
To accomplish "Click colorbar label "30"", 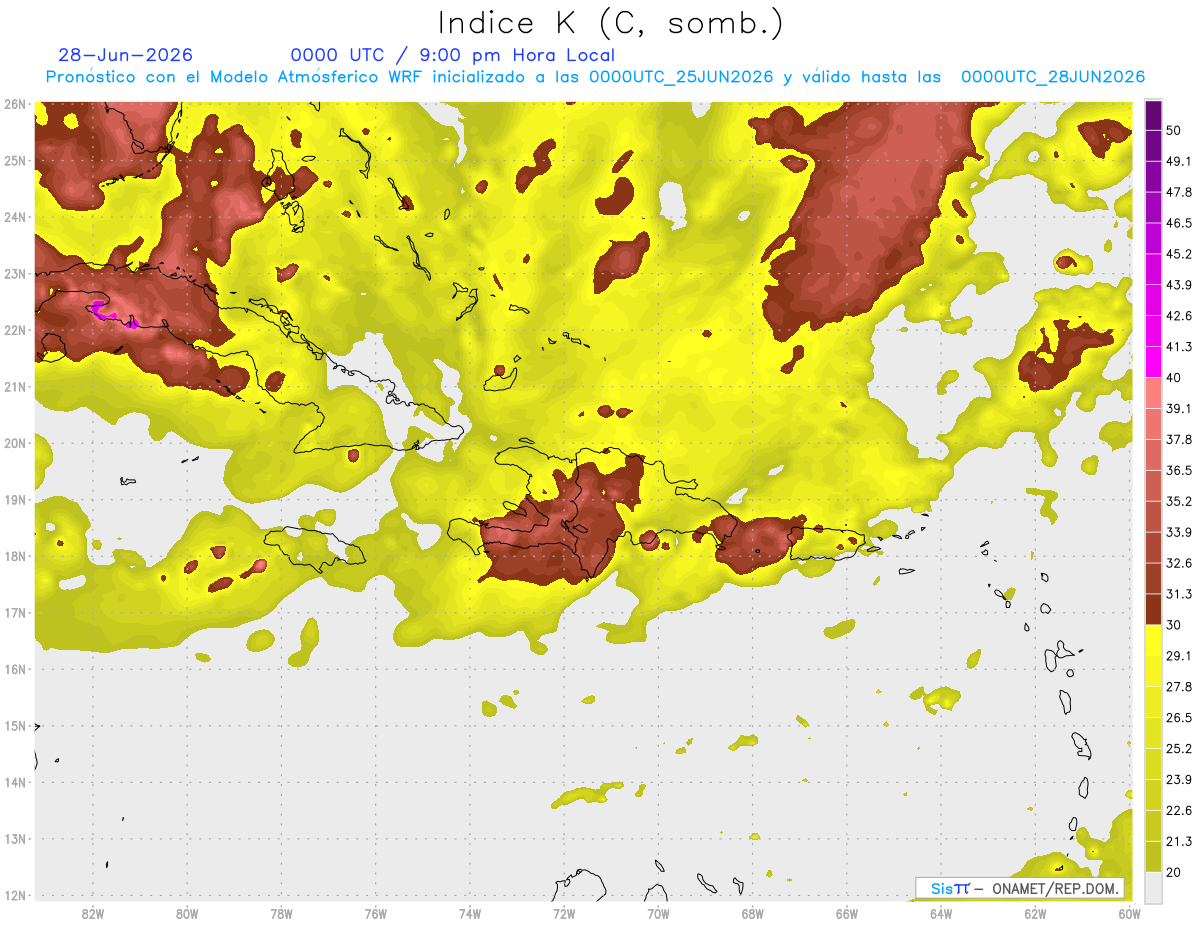I will [1174, 625].
